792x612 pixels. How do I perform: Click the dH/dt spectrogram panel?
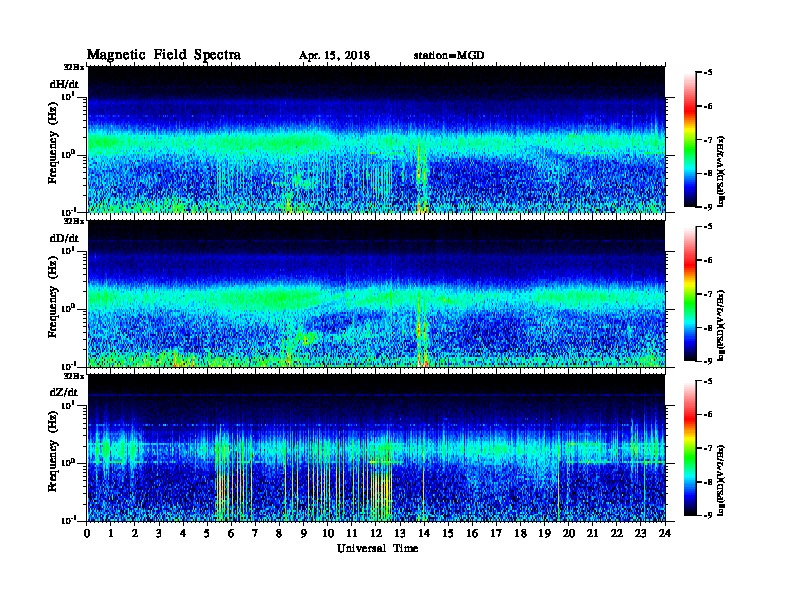(x=376, y=139)
